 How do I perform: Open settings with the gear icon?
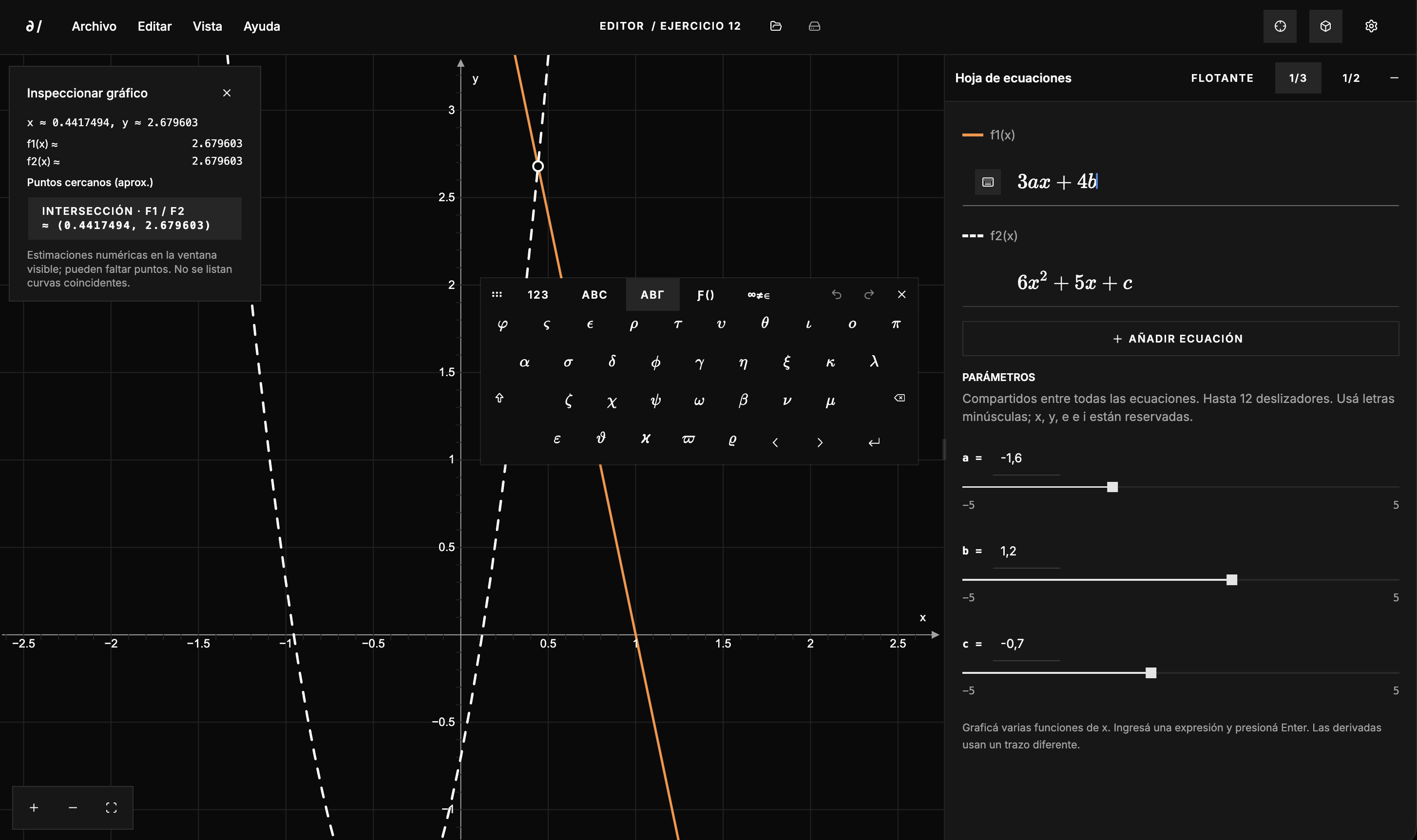1371,26
